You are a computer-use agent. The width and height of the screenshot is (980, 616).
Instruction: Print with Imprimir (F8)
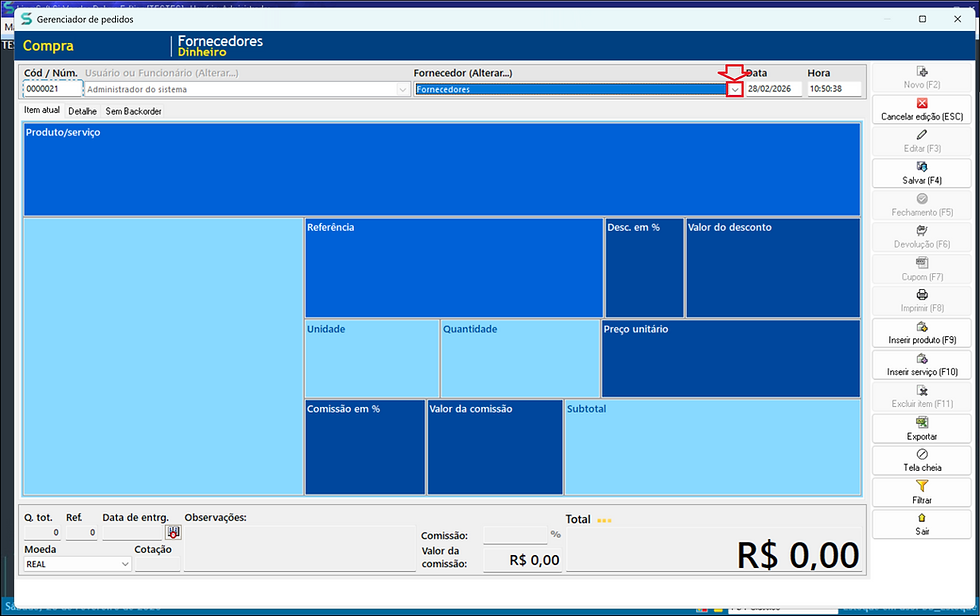click(922, 301)
